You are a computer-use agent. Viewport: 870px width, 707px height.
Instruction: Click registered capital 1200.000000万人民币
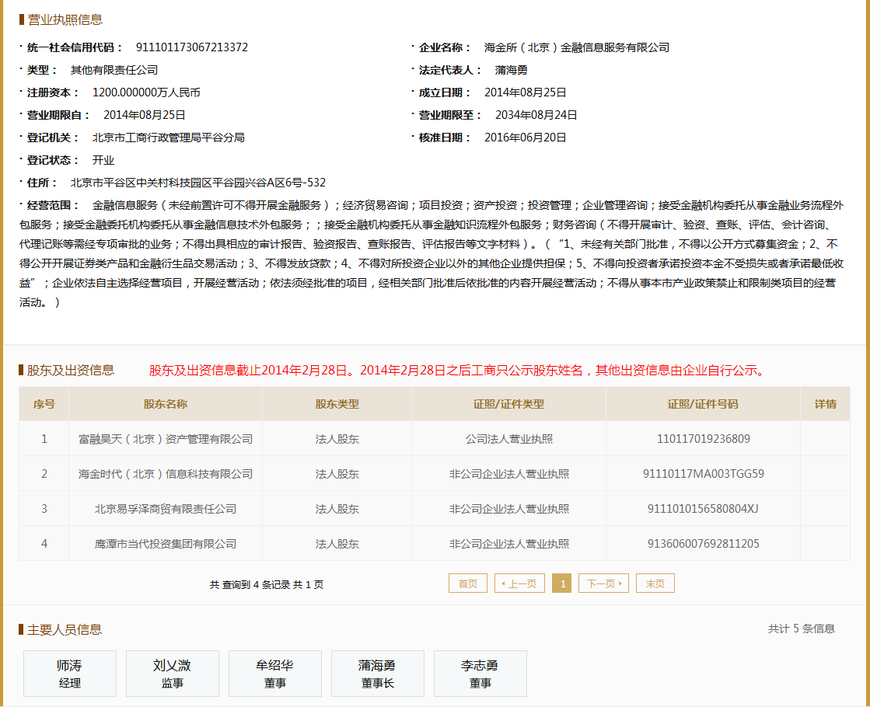146,93
